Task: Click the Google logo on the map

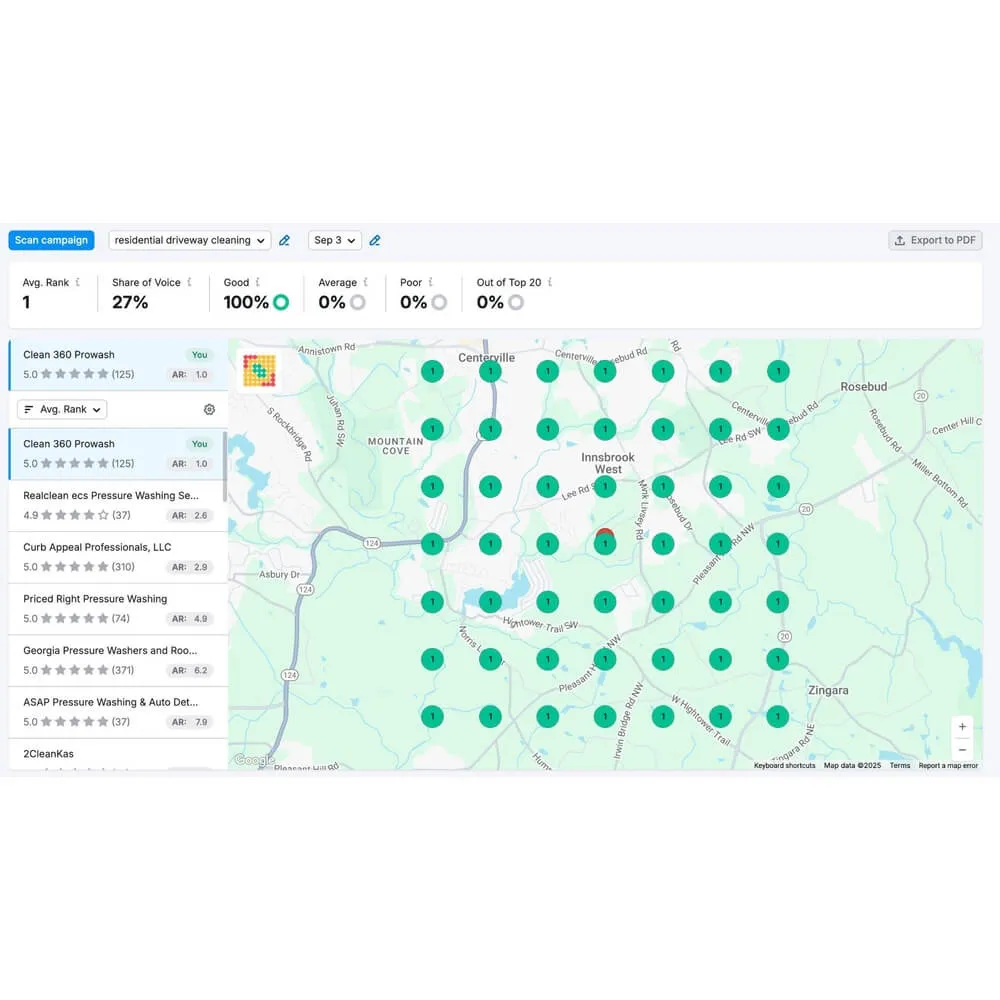Action: (254, 760)
